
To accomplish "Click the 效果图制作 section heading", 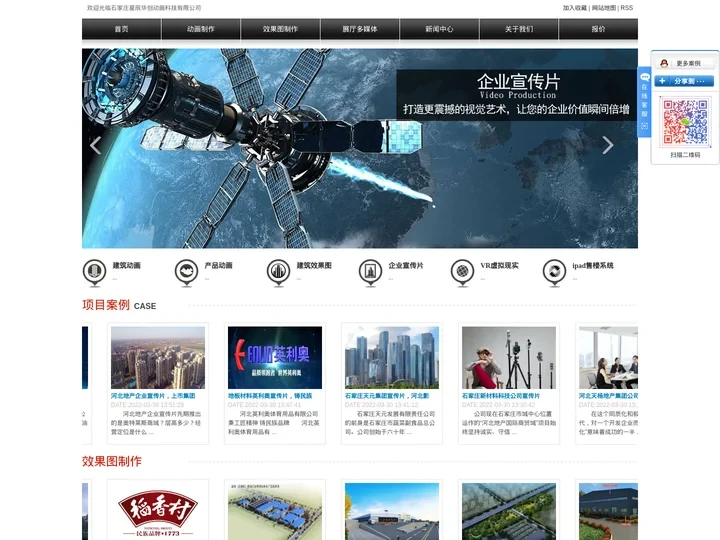I will pyautogui.click(x=112, y=461).
